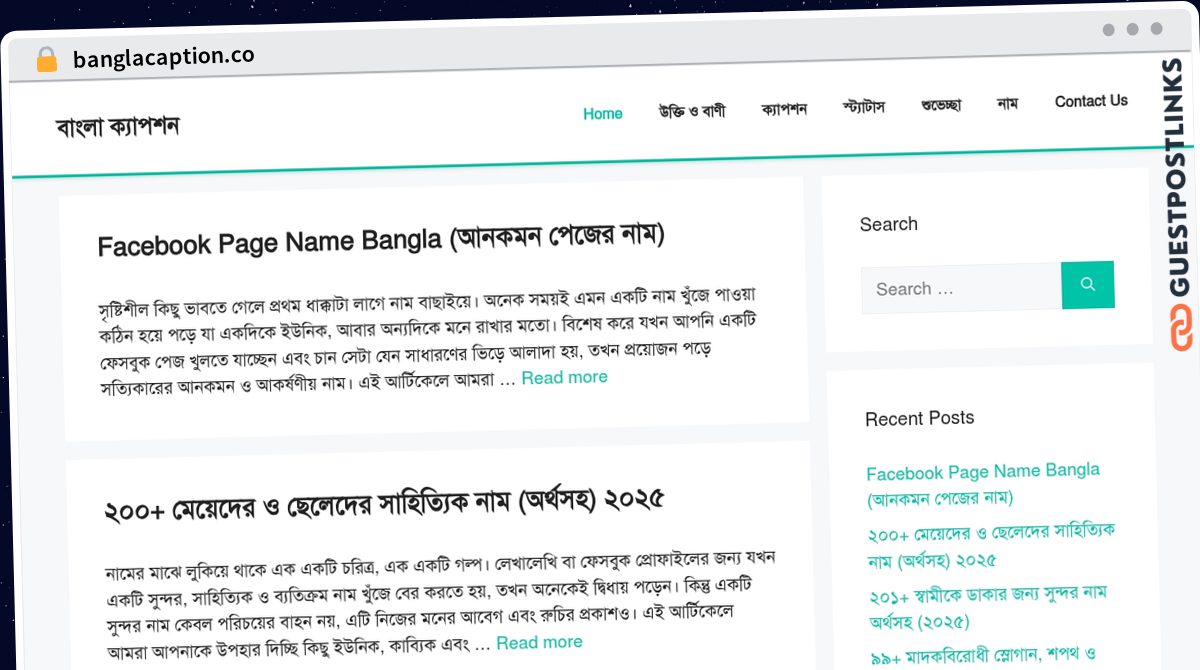This screenshot has width=1200, height=670.
Task: Click the teal search magnifier button
Action: (x=1087, y=285)
